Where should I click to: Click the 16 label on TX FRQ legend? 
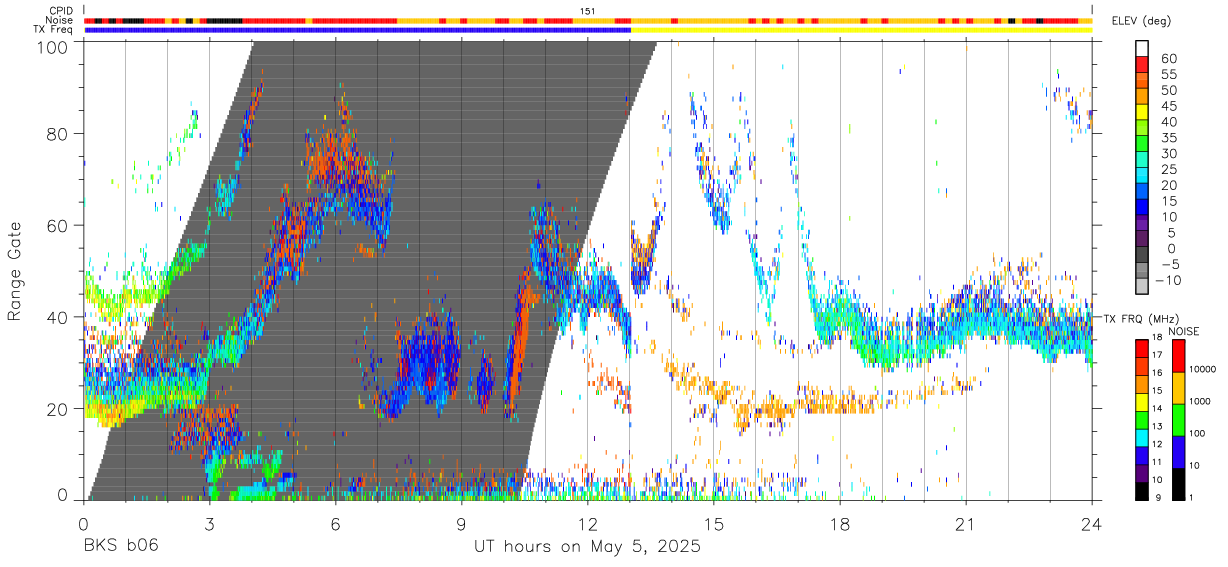pyautogui.click(x=1158, y=372)
